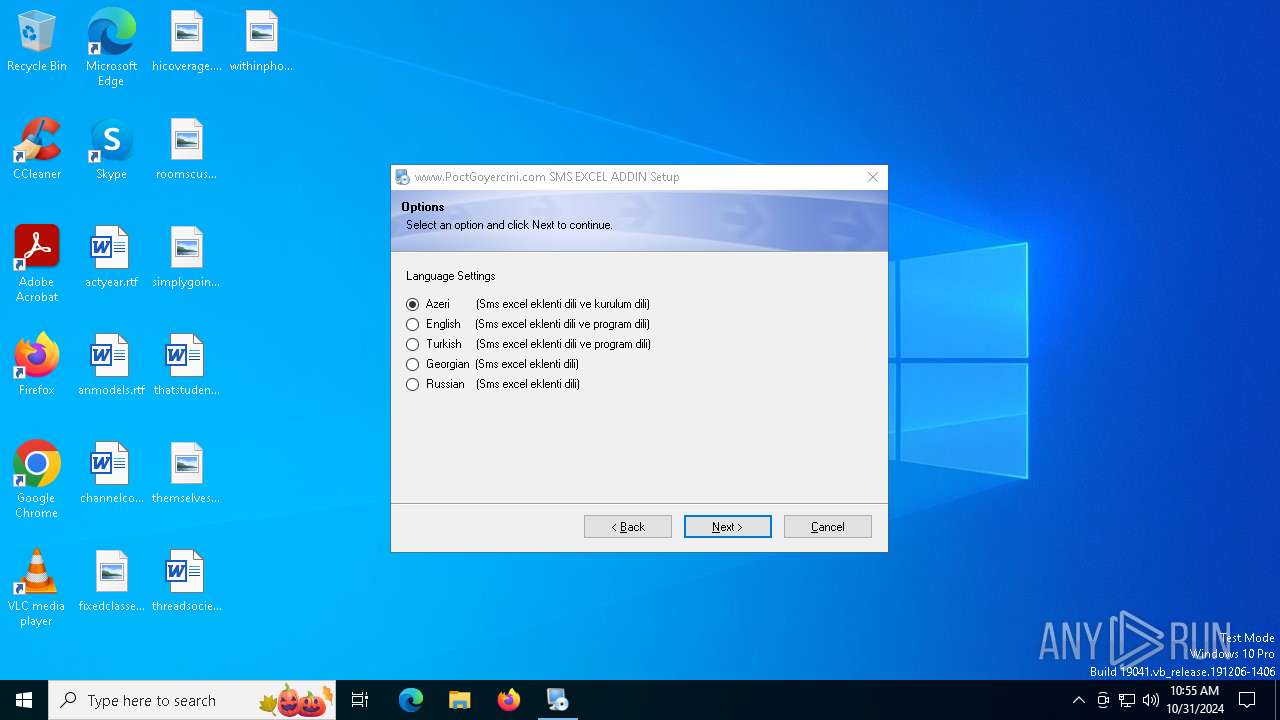Select the roomscus image file
The height and width of the screenshot is (720, 1280).
pos(187,150)
